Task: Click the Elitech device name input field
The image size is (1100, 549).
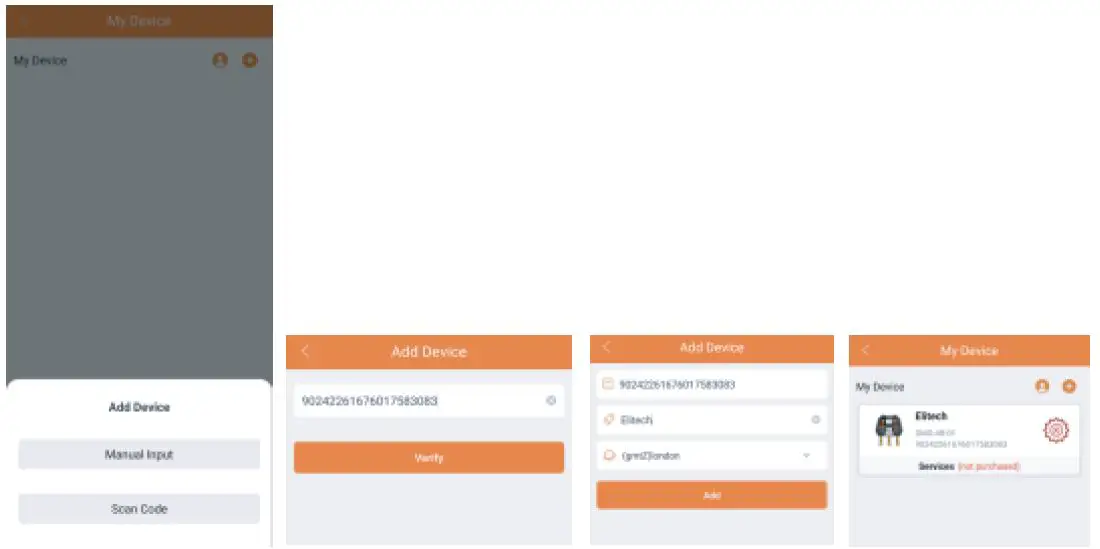Action: pos(711,420)
